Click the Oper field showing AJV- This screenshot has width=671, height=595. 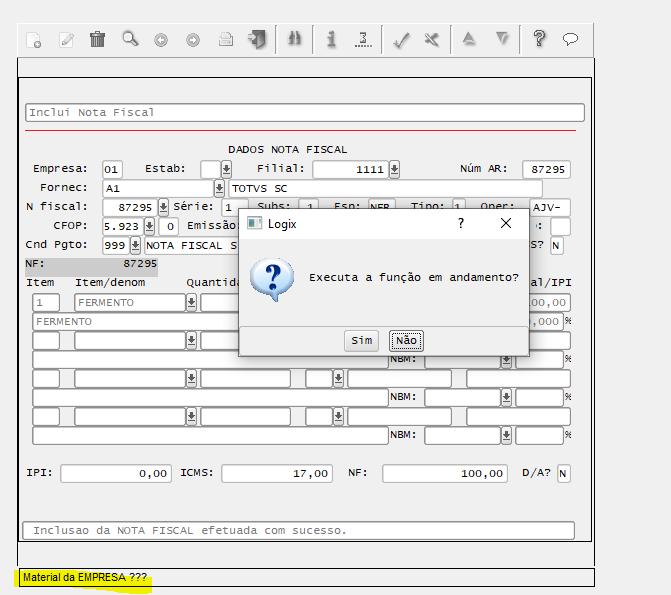click(549, 208)
